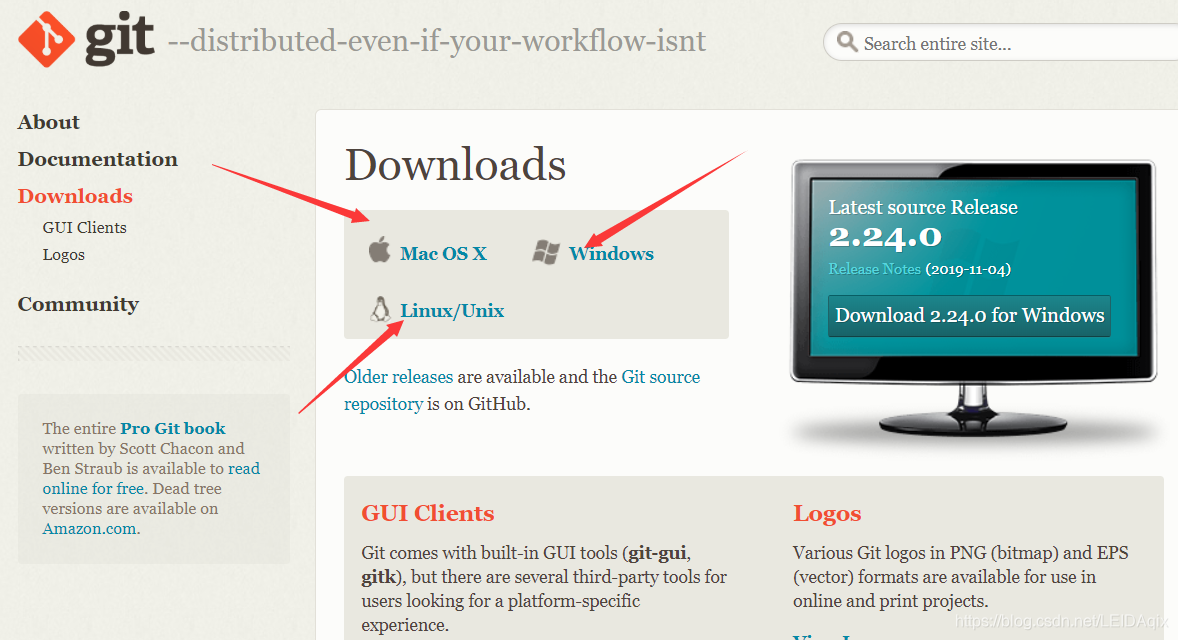Click the (2019-11-04) release date

(x=968, y=269)
